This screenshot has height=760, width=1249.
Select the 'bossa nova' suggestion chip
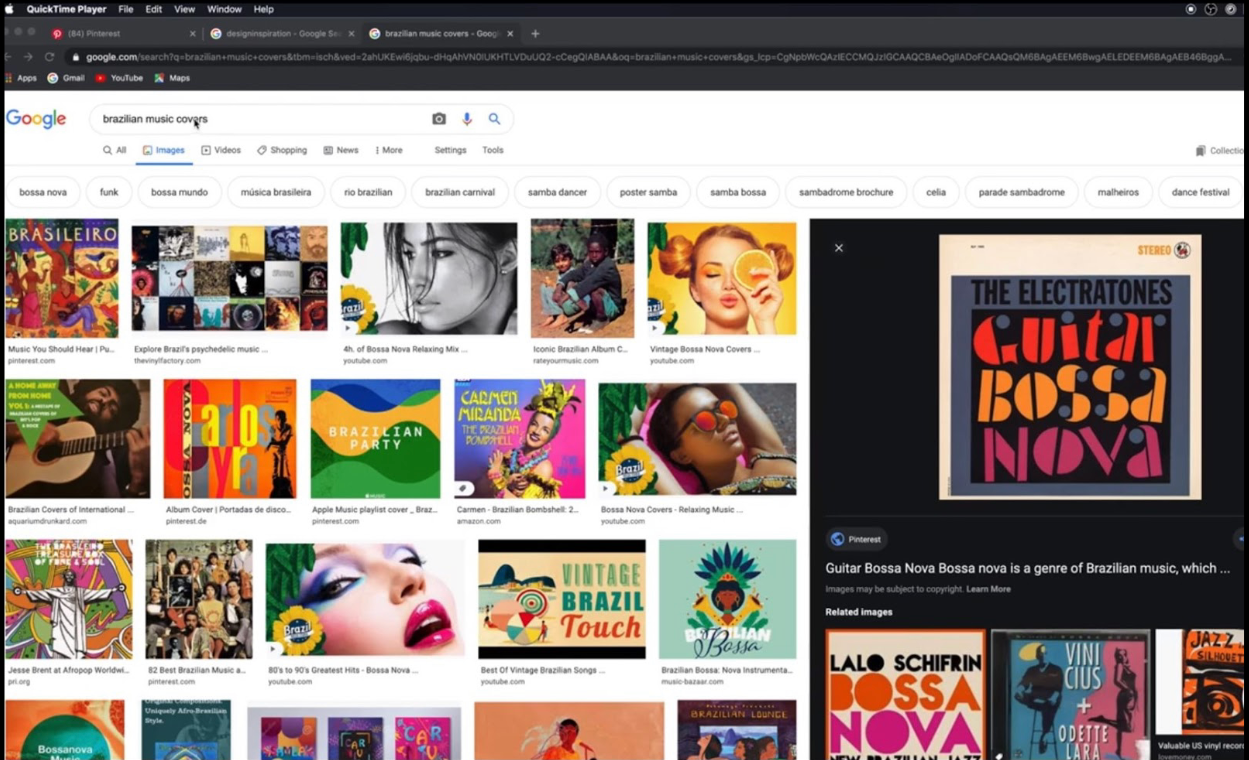[43, 192]
